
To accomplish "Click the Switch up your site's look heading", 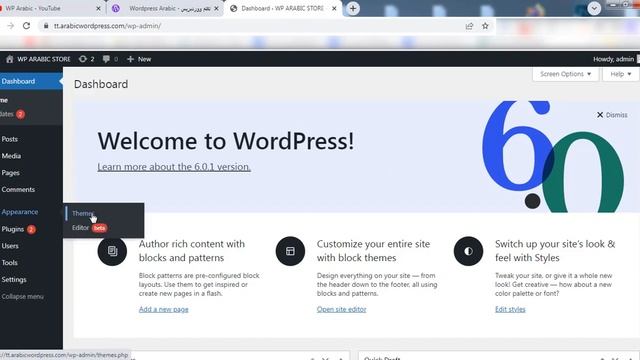I will pyautogui.click(x=555, y=251).
